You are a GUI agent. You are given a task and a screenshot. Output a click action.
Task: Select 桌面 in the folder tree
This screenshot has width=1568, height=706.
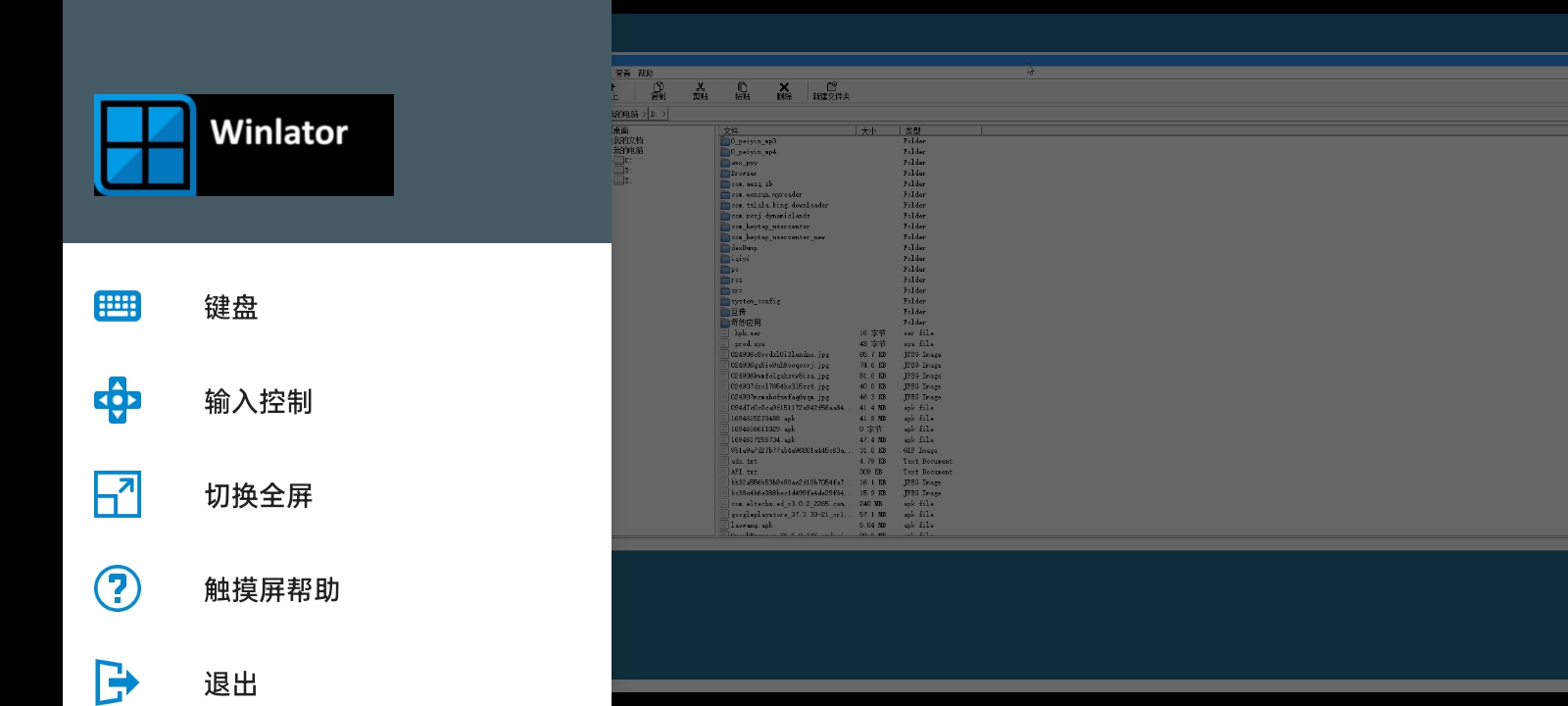click(620, 130)
